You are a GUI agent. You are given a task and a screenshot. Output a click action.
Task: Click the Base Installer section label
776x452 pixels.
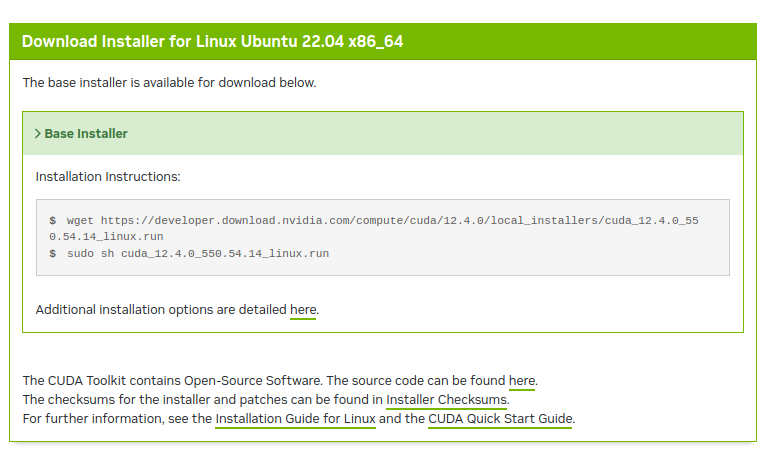[86, 134]
